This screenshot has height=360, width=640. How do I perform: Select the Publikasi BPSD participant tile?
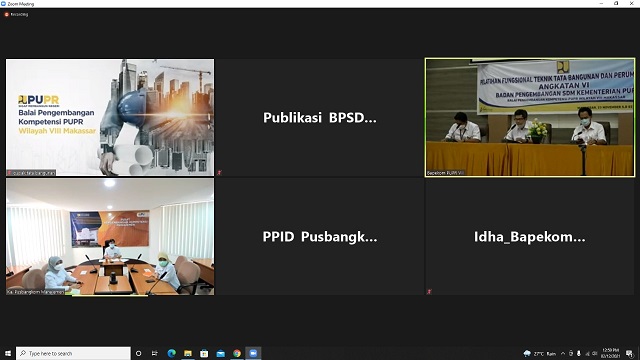coord(320,118)
